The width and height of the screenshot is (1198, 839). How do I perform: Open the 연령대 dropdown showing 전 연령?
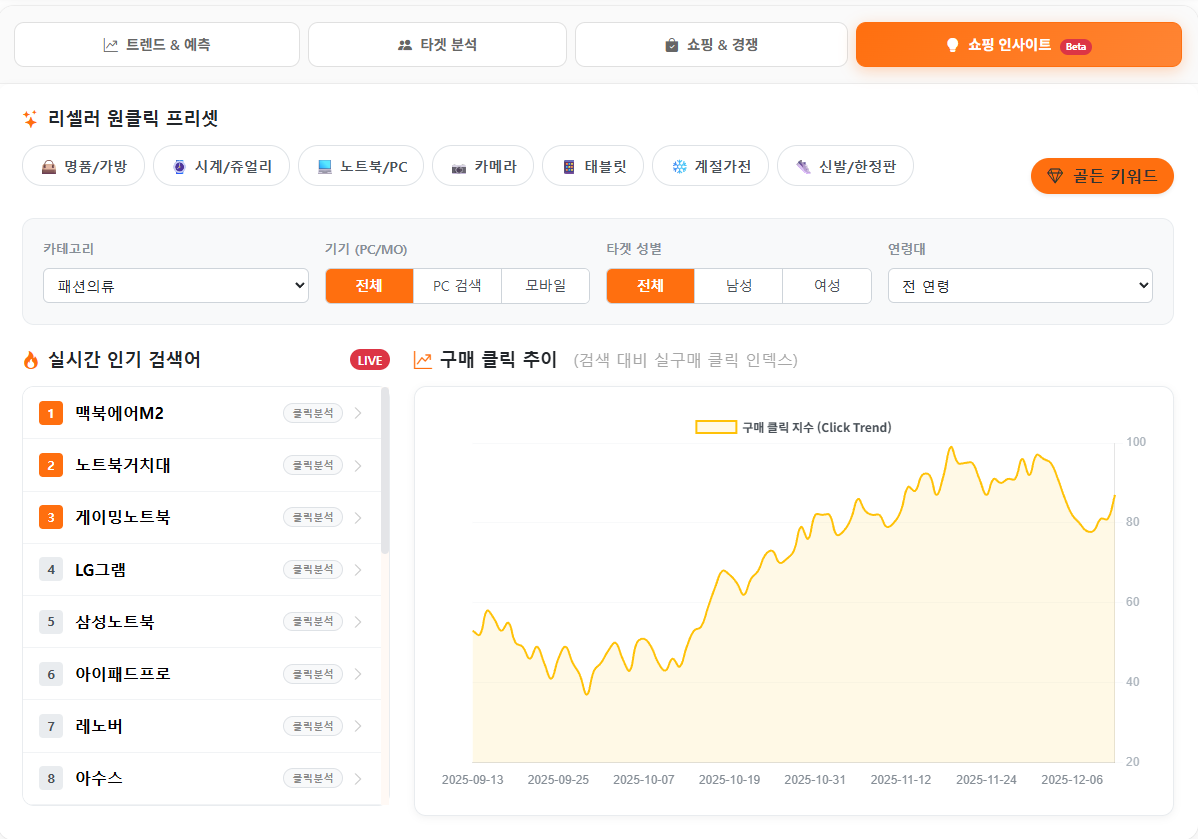(1020, 285)
